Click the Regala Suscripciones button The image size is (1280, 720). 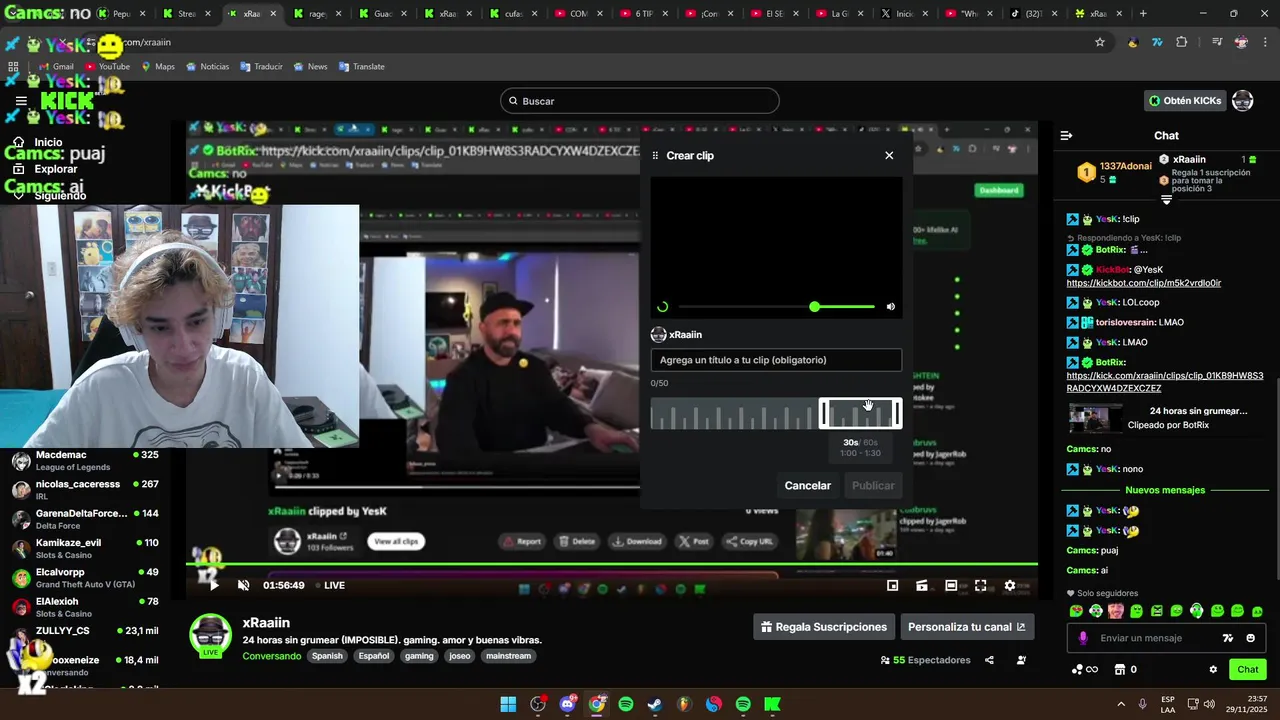coord(824,627)
